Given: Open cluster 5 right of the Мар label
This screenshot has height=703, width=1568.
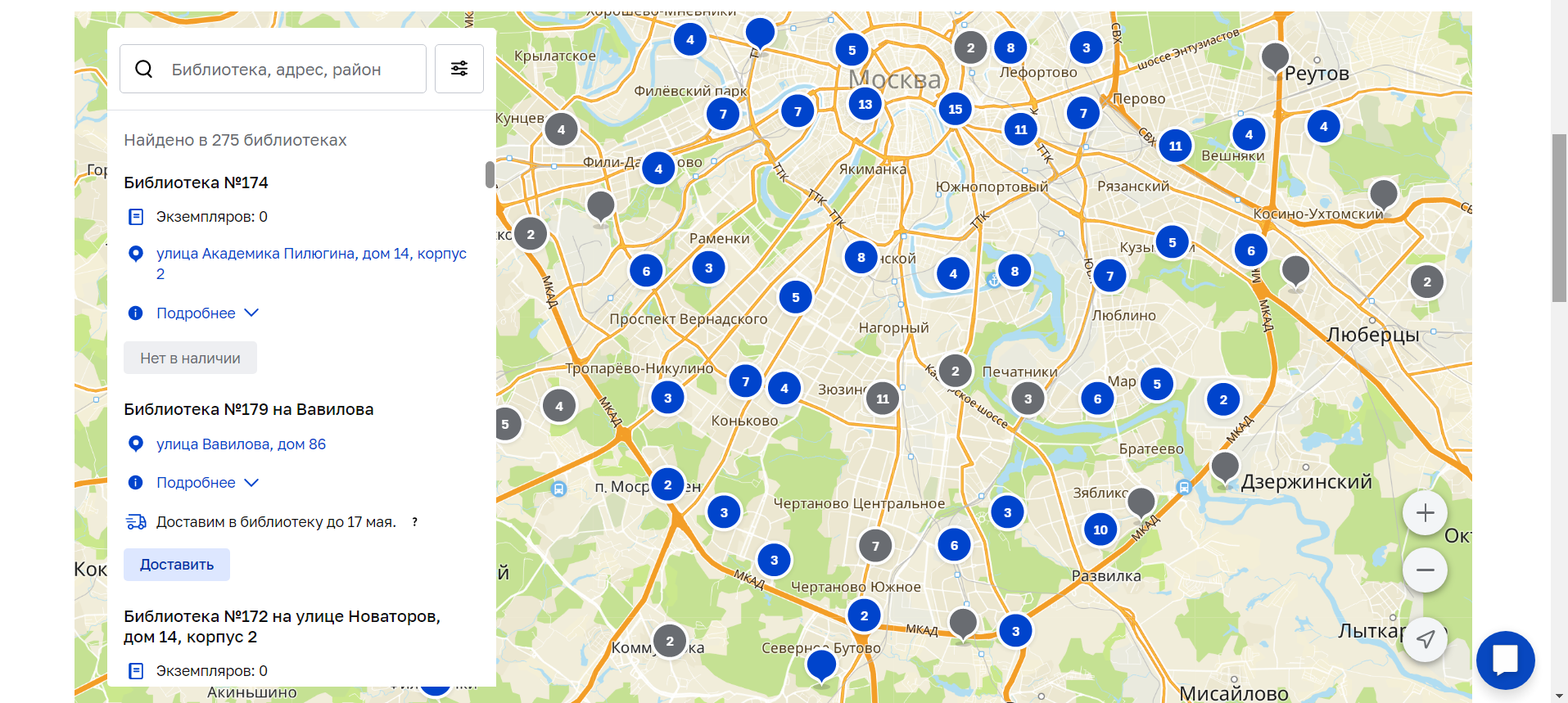Looking at the screenshot, I should tap(1157, 384).
